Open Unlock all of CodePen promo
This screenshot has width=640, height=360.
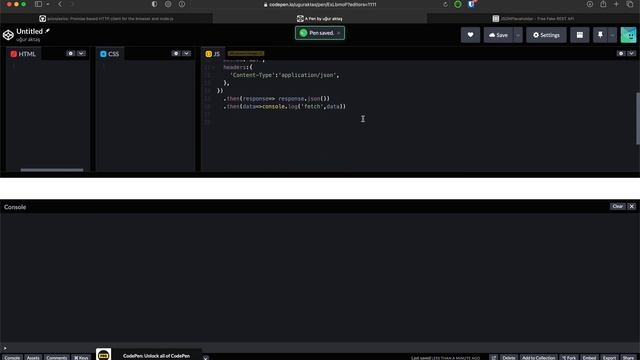[156, 356]
